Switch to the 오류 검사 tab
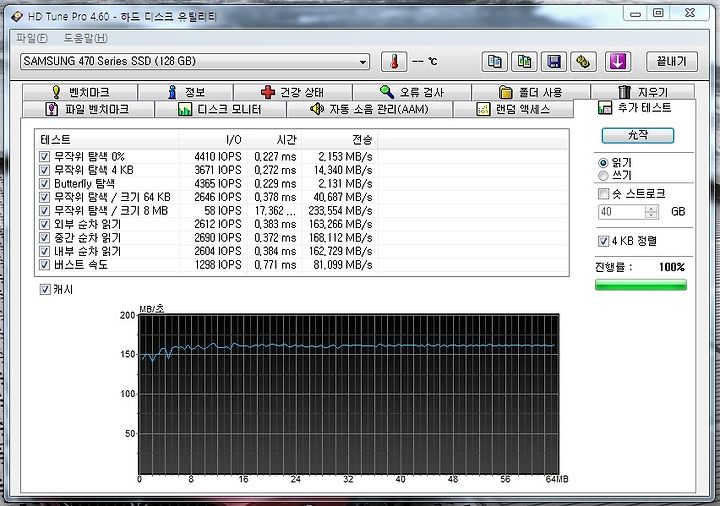720x506 pixels. click(412, 92)
